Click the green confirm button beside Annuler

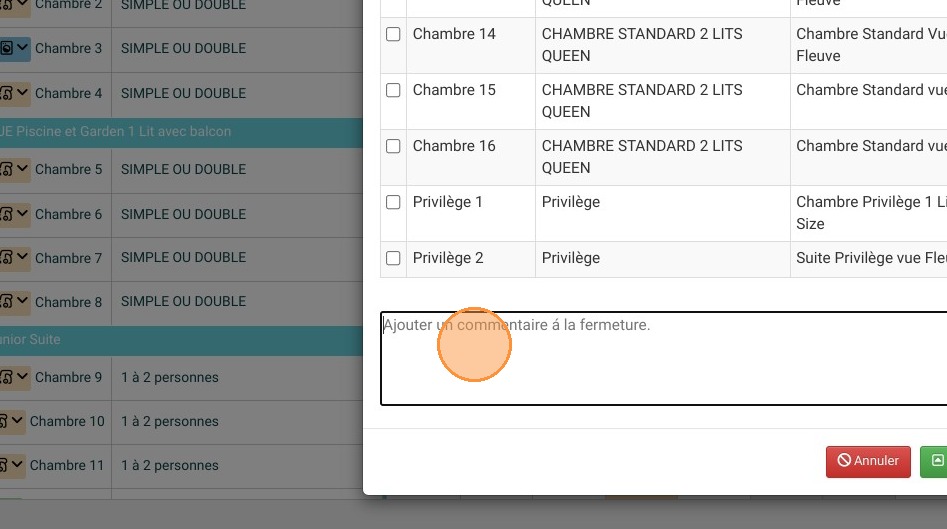pos(934,461)
